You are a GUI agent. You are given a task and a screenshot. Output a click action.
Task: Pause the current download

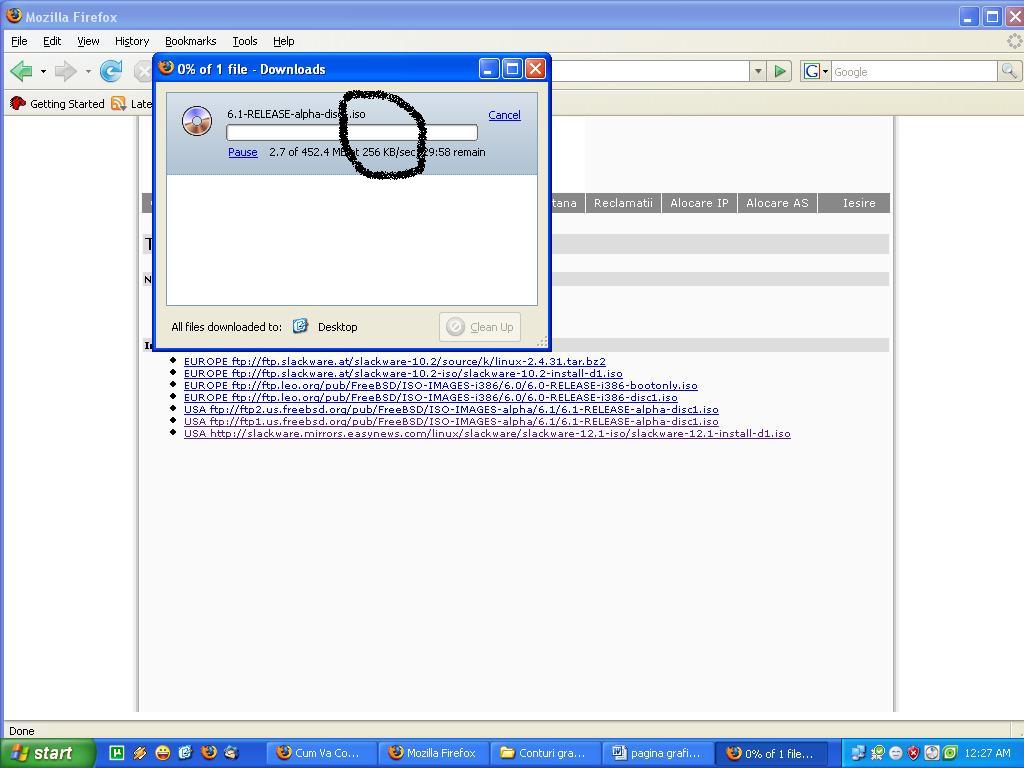(x=242, y=152)
